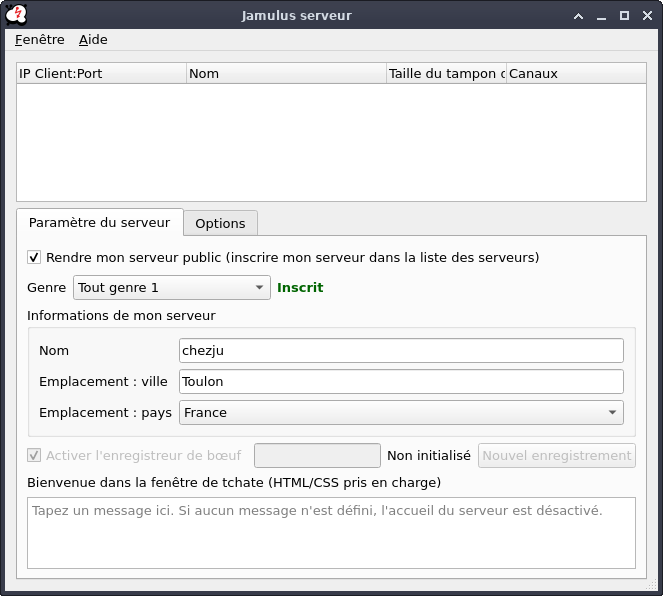Click the Non initialisé status label

point(429,455)
